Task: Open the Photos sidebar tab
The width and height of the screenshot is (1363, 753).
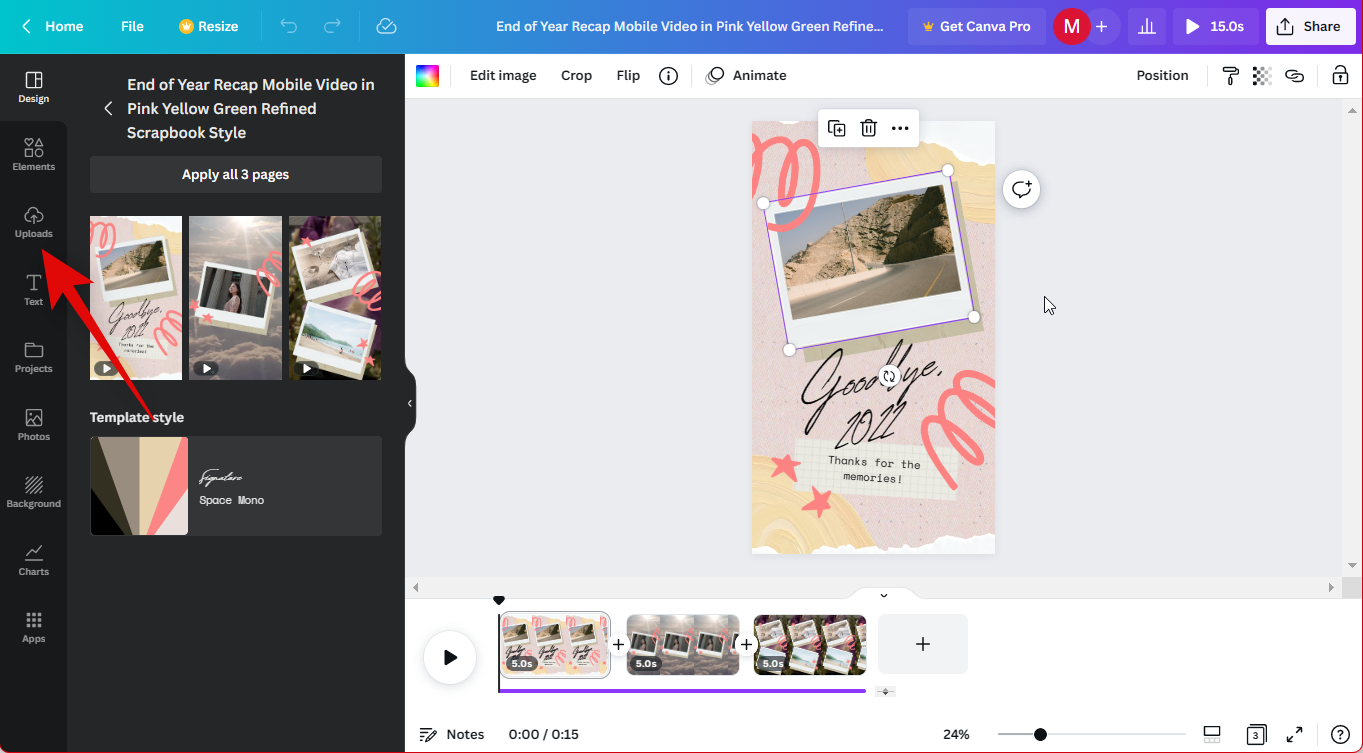Action: [x=33, y=425]
